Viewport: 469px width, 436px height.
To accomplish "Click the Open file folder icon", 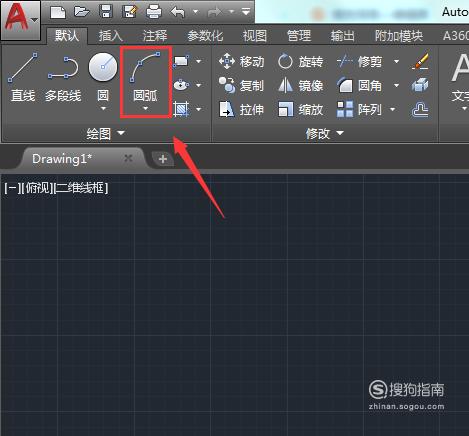I will point(81,12).
